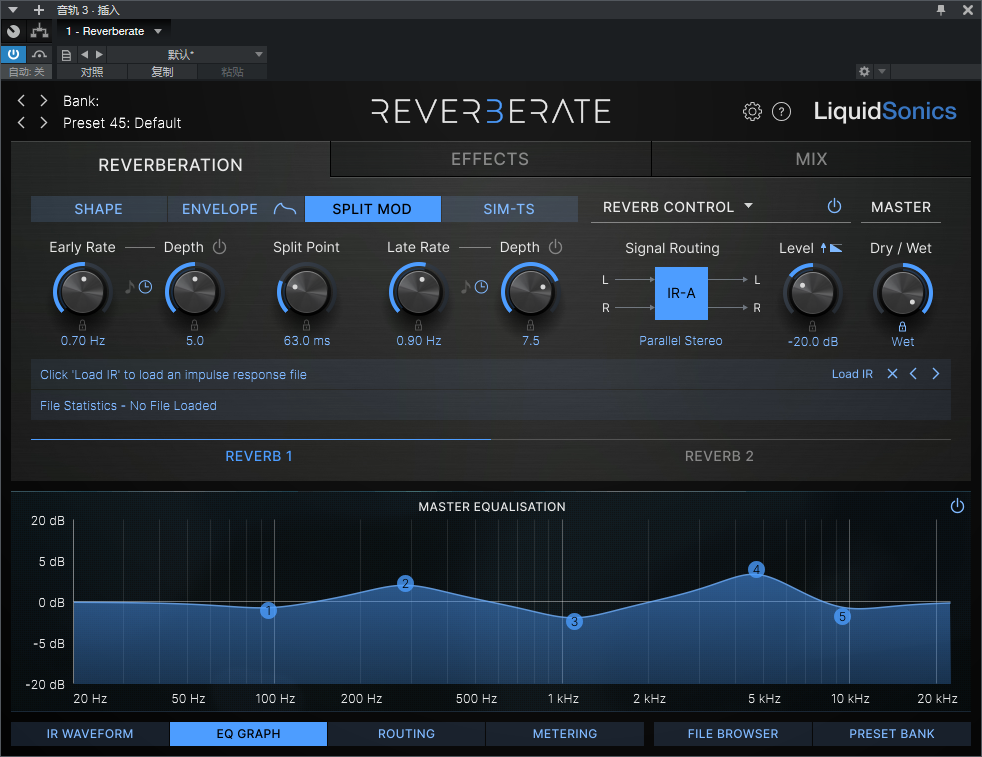Toggle the Late Depth modulation power button

pos(556,247)
